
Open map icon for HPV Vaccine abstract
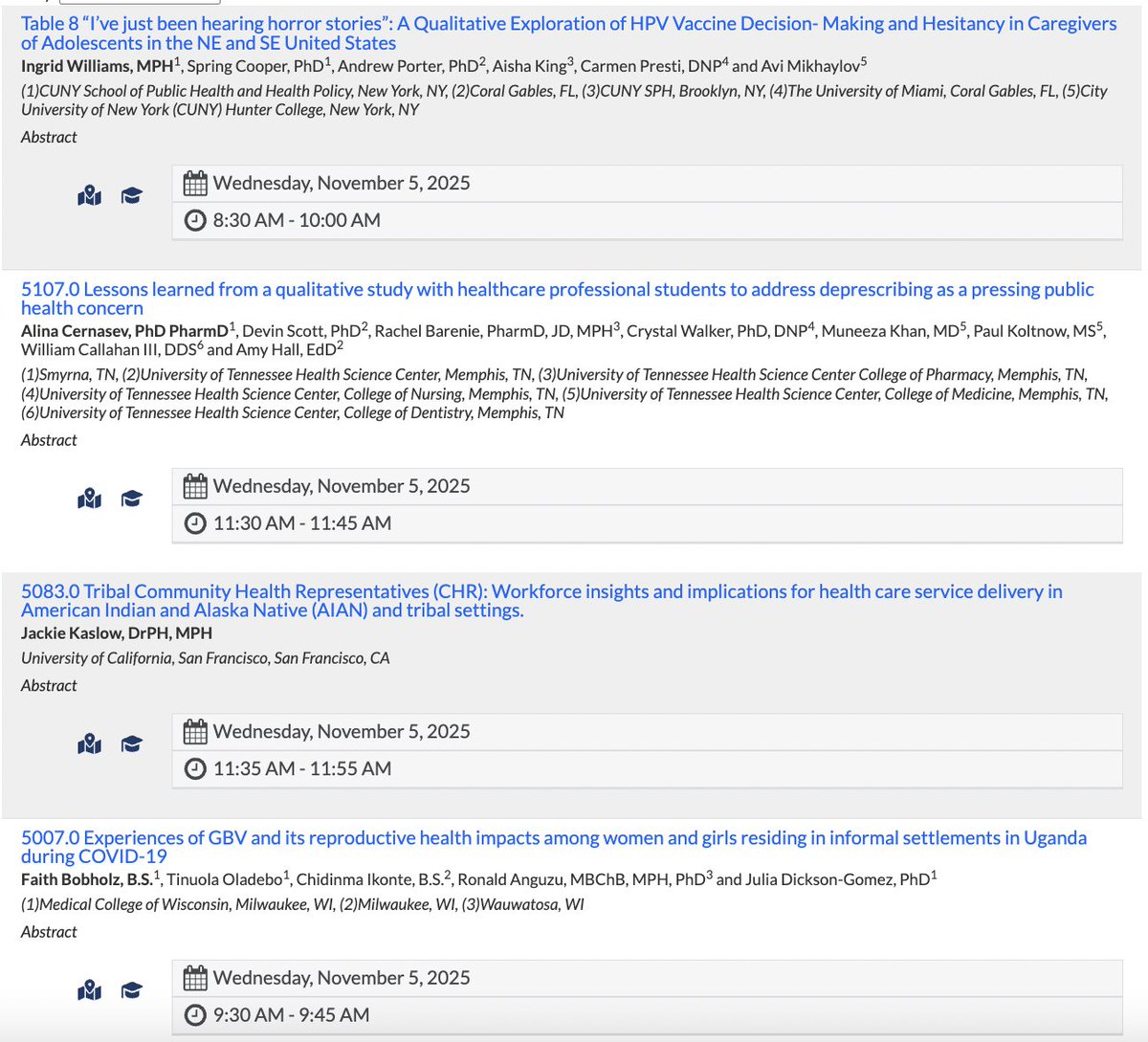tap(89, 196)
